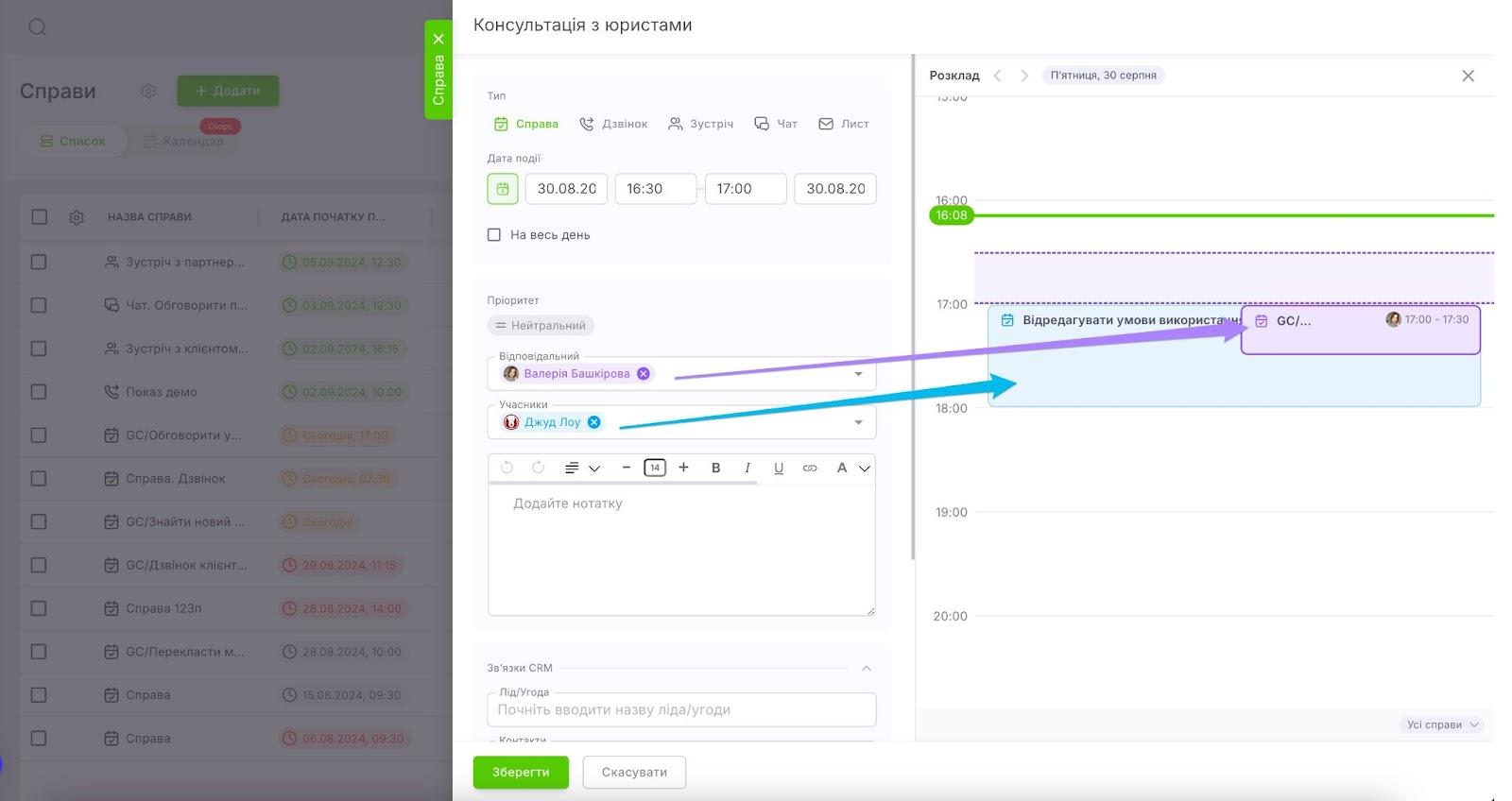Click the underline formatting icon
This screenshot has height=801, width=1512.
tap(778, 468)
